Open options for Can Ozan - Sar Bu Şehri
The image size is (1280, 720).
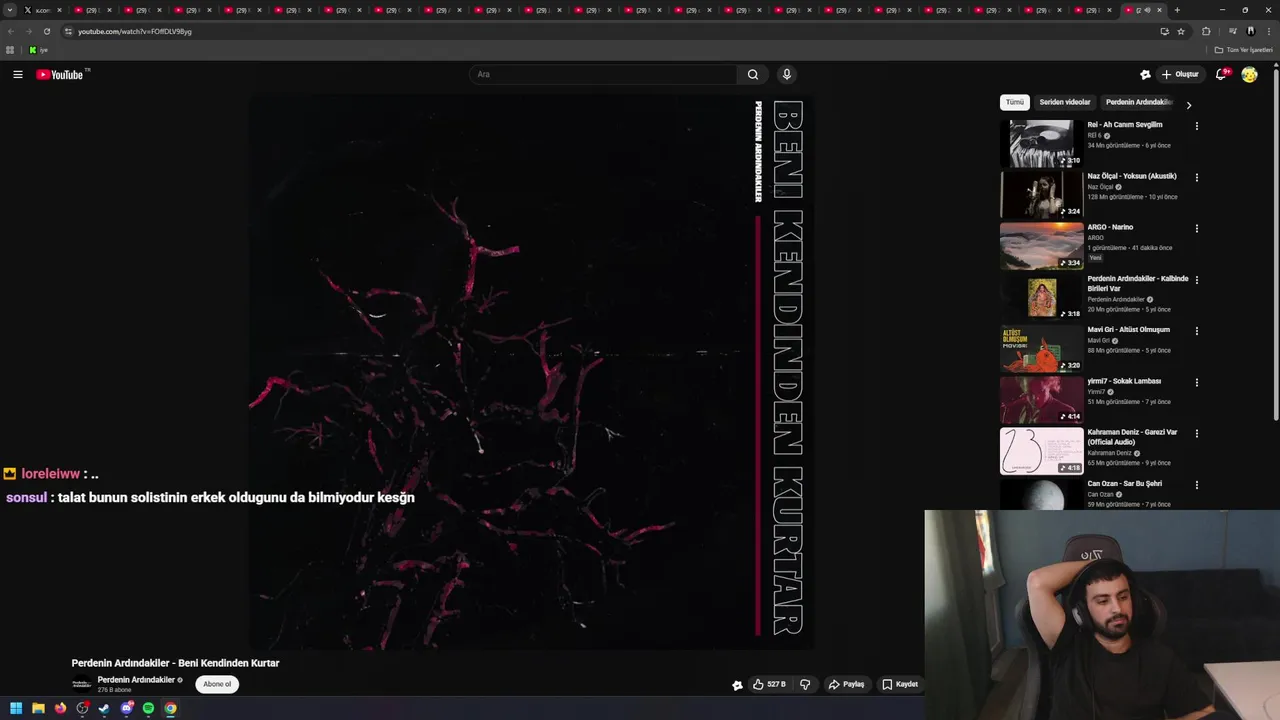(x=1196, y=484)
